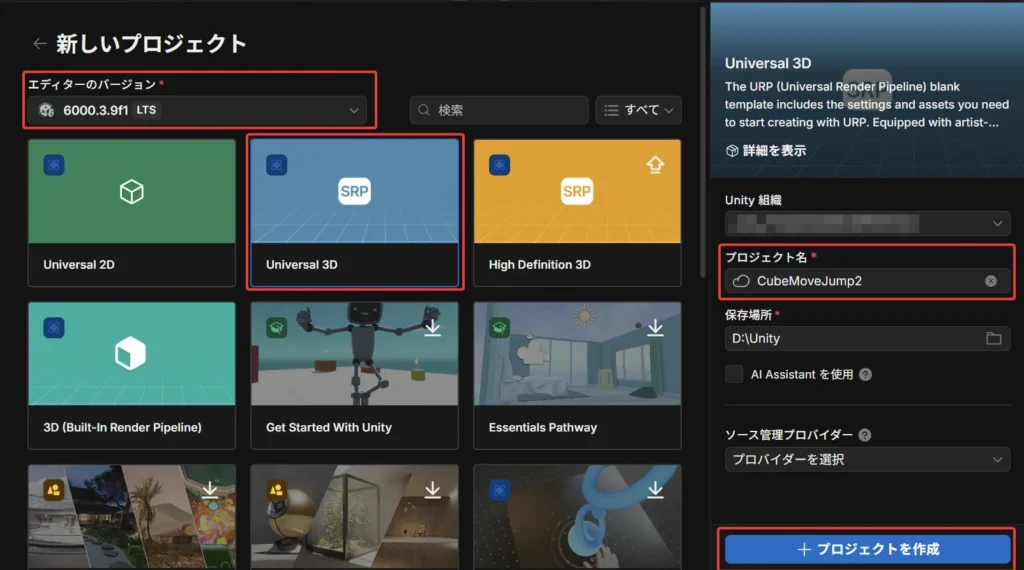Click the download icon on the blue headset template
1024x570 pixels.
[x=655, y=490]
